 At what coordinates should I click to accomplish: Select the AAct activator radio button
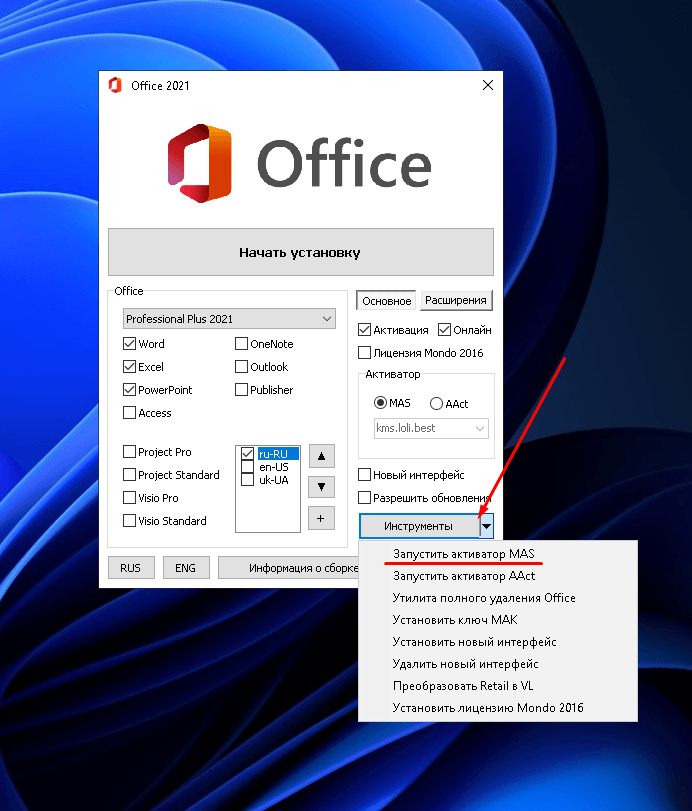tap(437, 403)
